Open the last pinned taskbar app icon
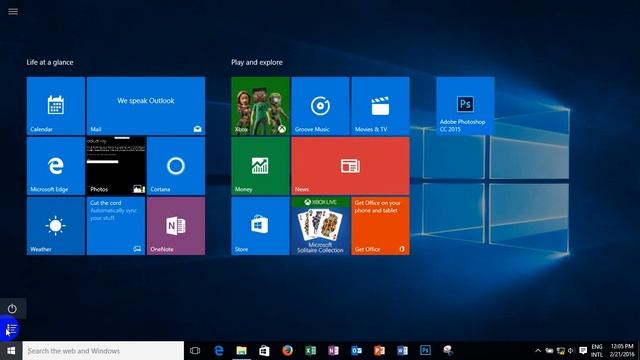This screenshot has width=640, height=360. (x=448, y=351)
